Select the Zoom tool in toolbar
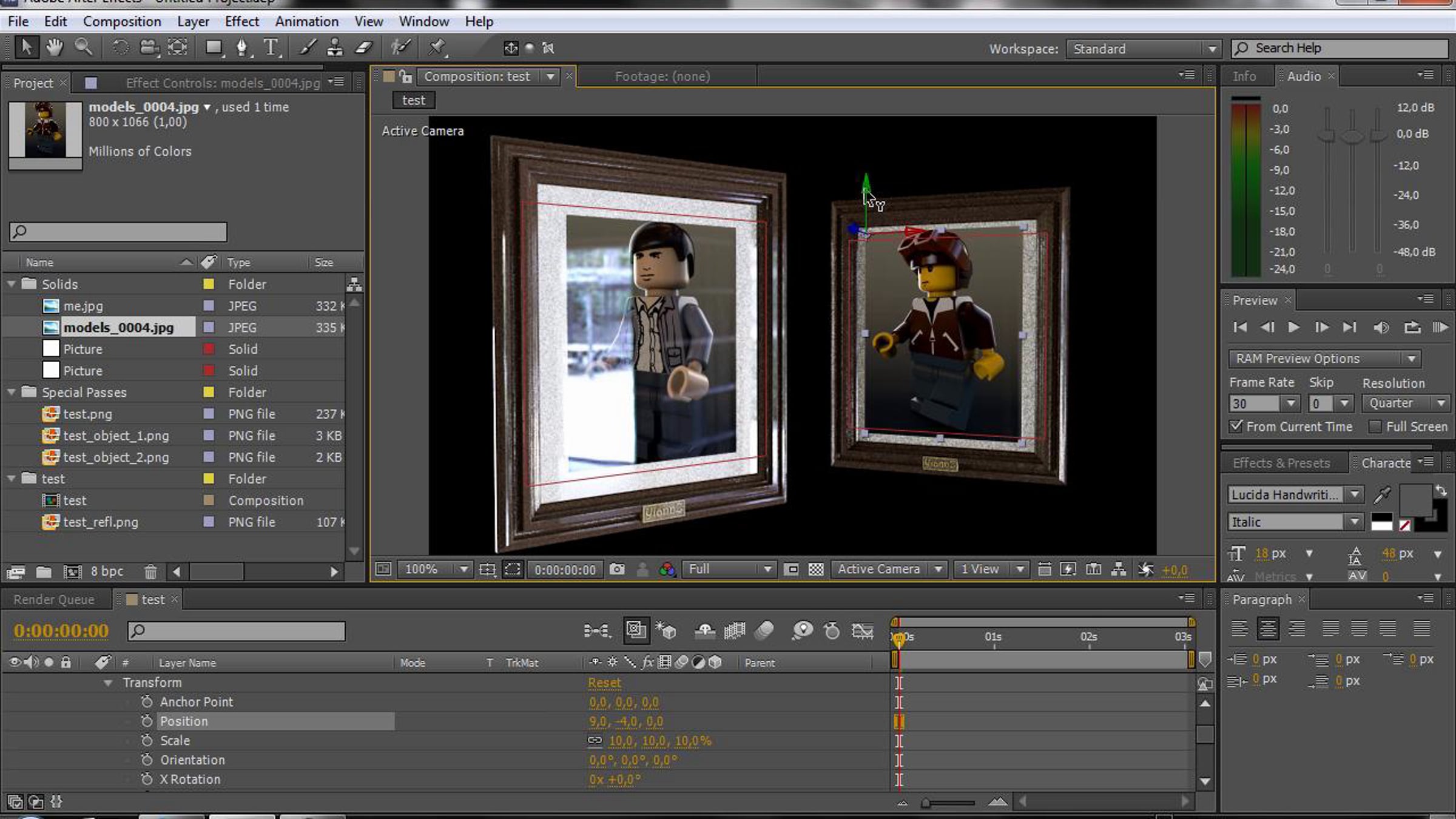 (84, 47)
